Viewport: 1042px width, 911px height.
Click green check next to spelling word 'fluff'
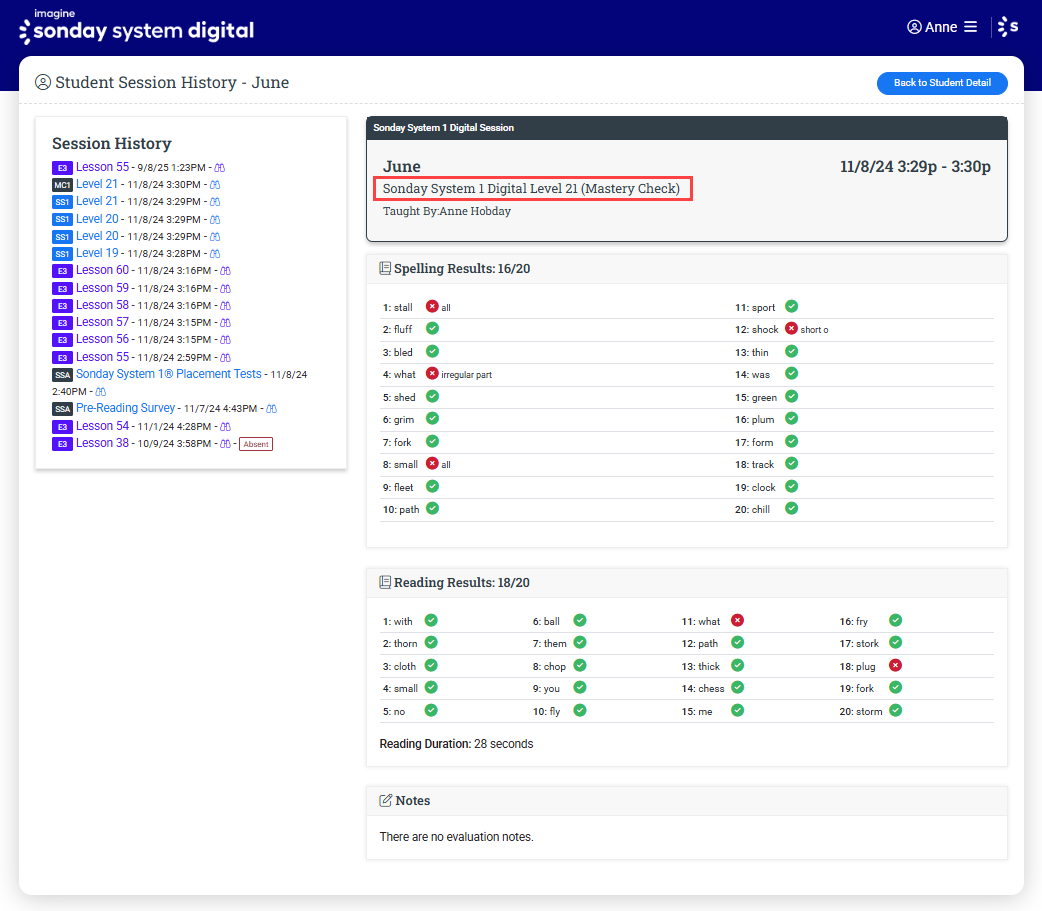[x=433, y=328]
